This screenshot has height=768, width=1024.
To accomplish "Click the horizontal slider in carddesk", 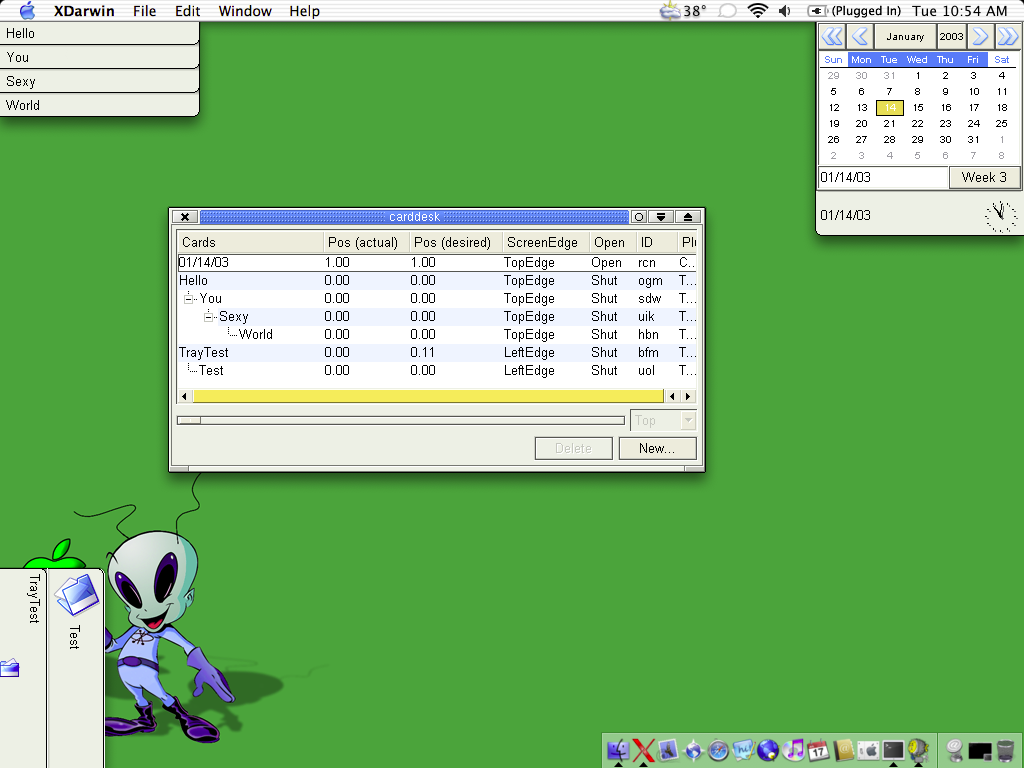I will 401,421.
